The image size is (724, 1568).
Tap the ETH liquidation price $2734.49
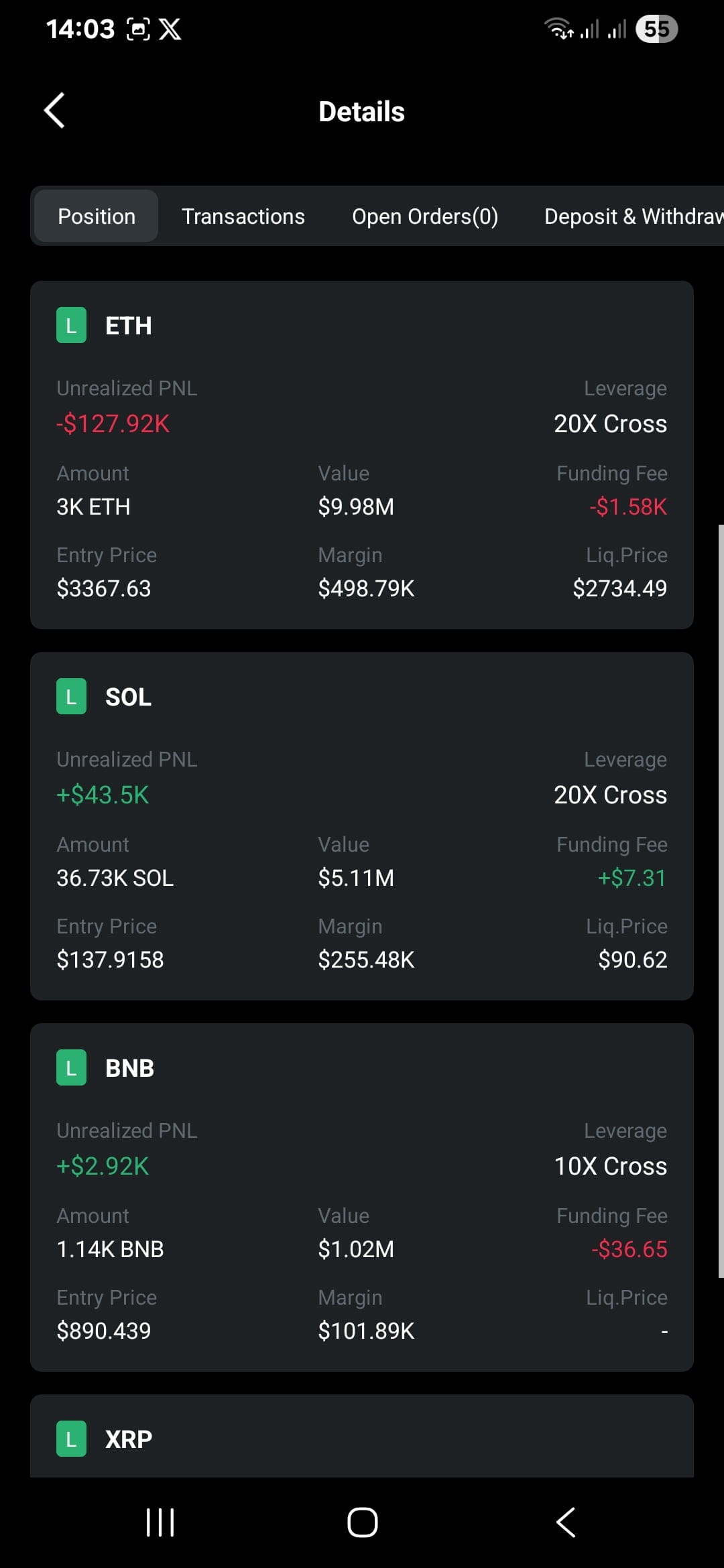click(620, 588)
